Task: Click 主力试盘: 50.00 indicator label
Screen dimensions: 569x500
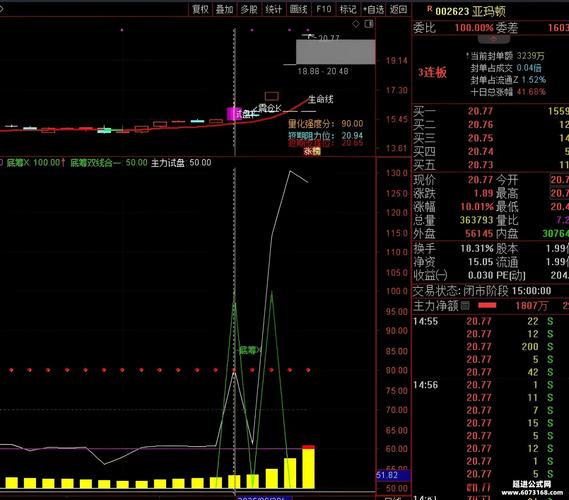Action: (x=181, y=163)
